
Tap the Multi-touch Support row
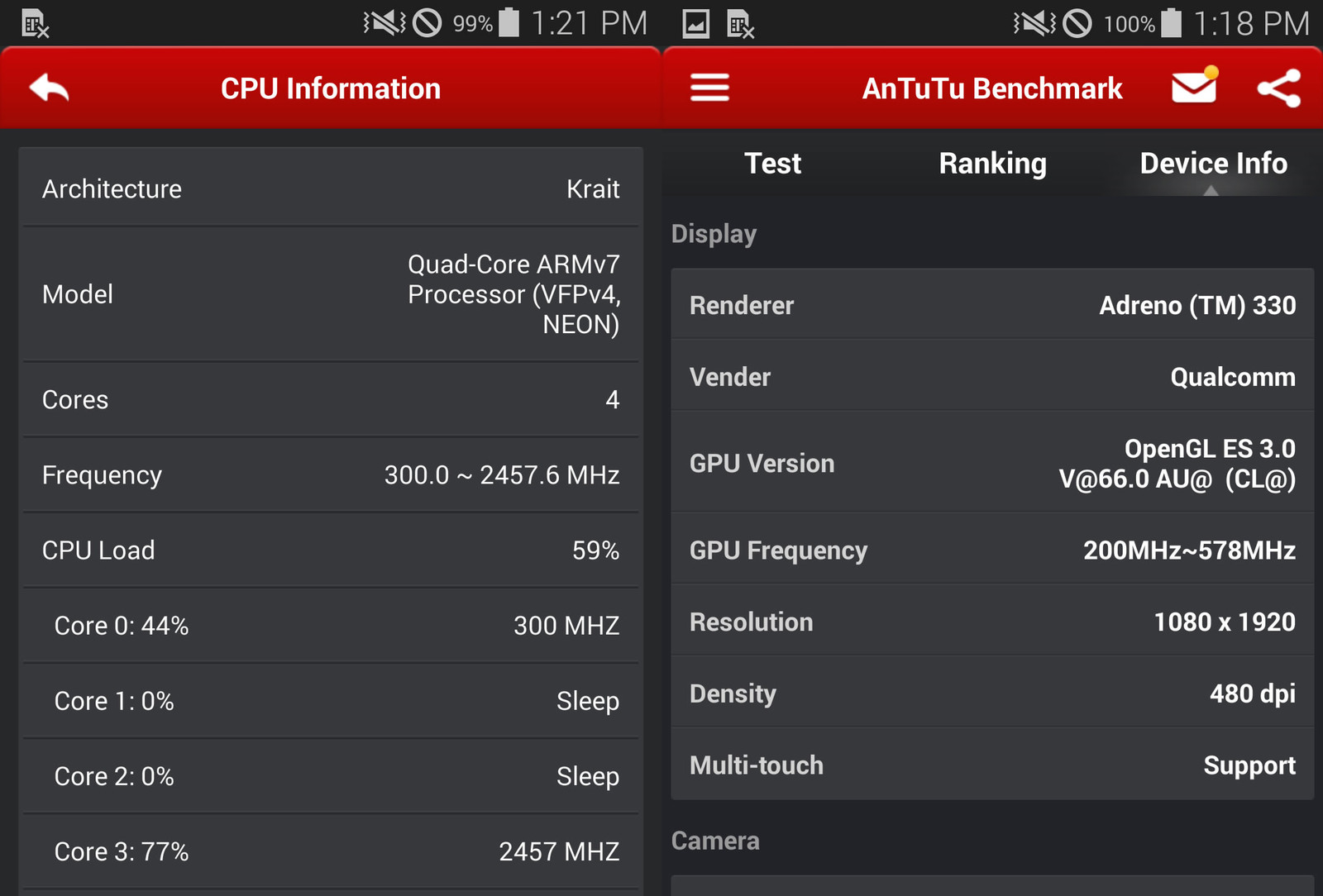point(992,765)
